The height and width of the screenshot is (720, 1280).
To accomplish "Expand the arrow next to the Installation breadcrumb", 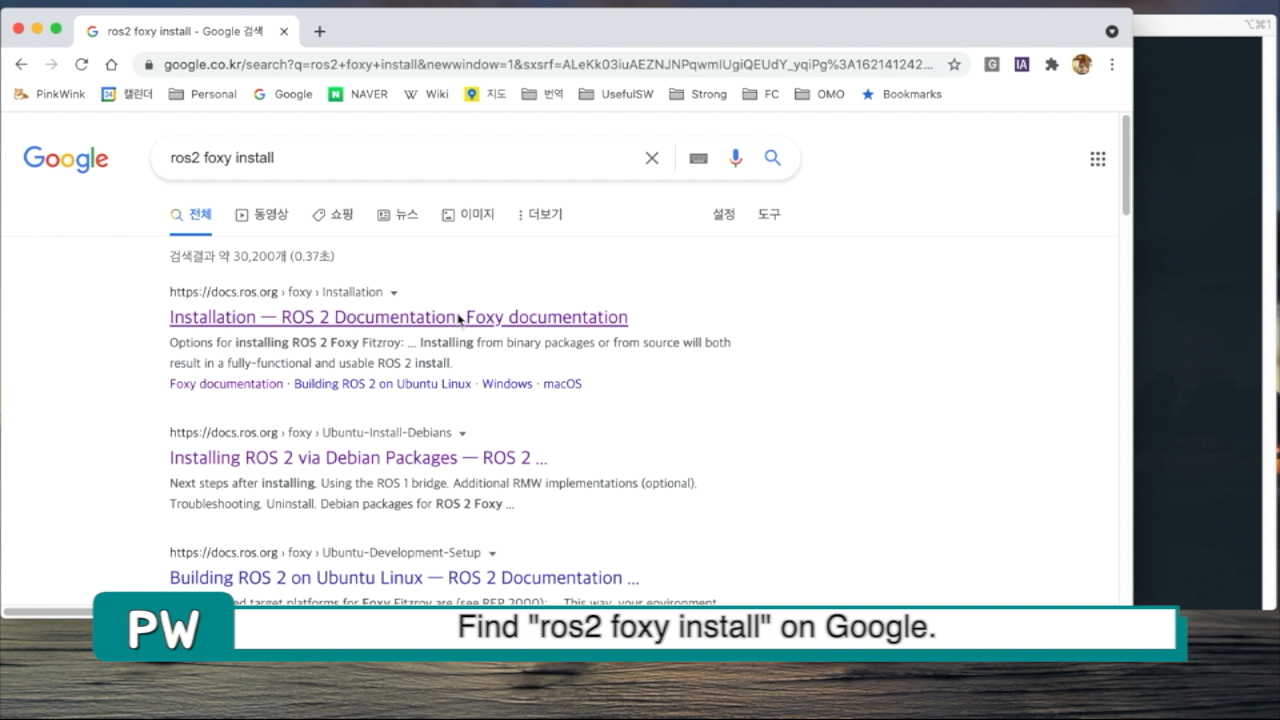I will coord(394,293).
